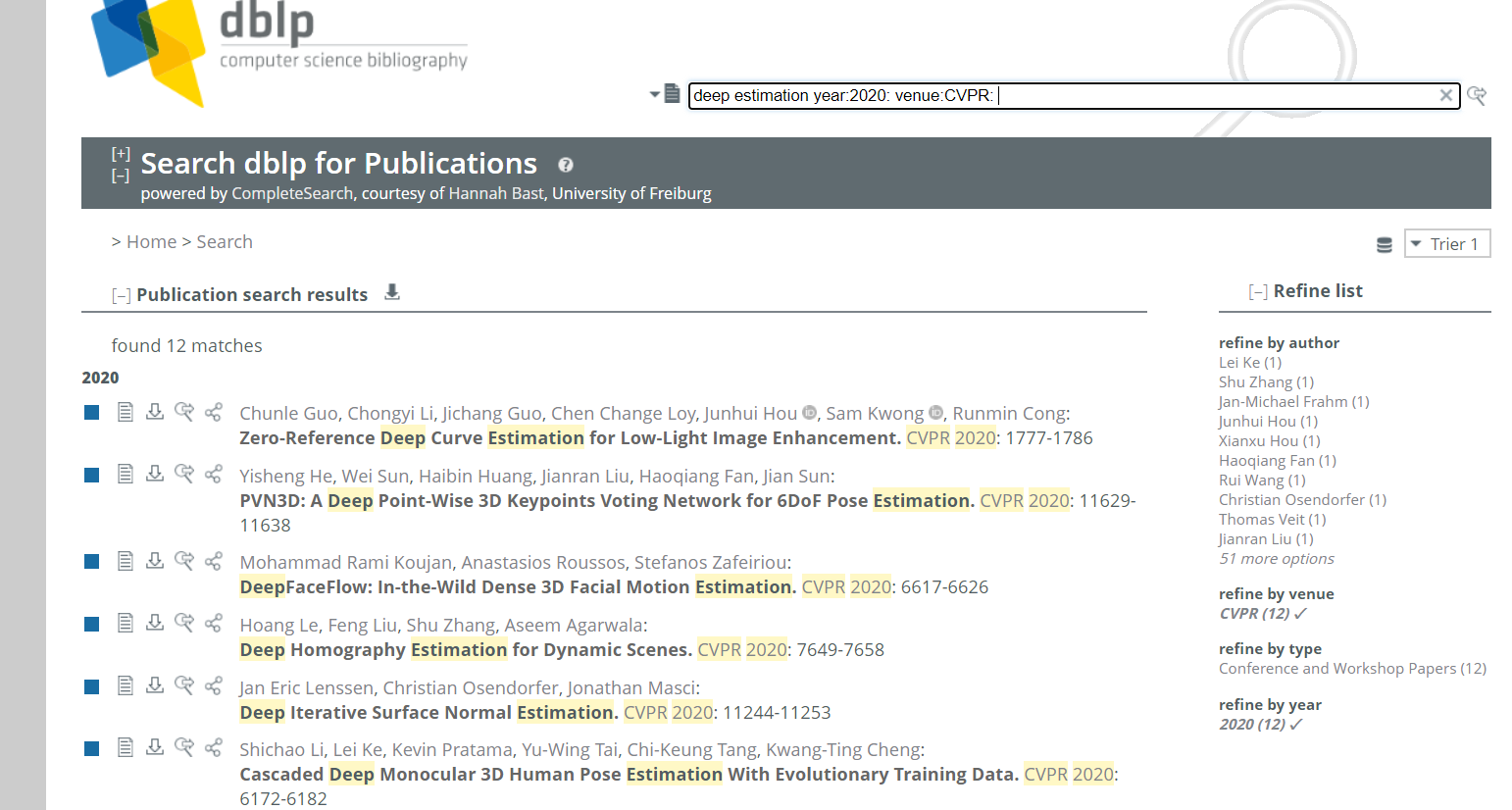Collapse Publication search results section
The image size is (1512, 810).
(x=122, y=295)
